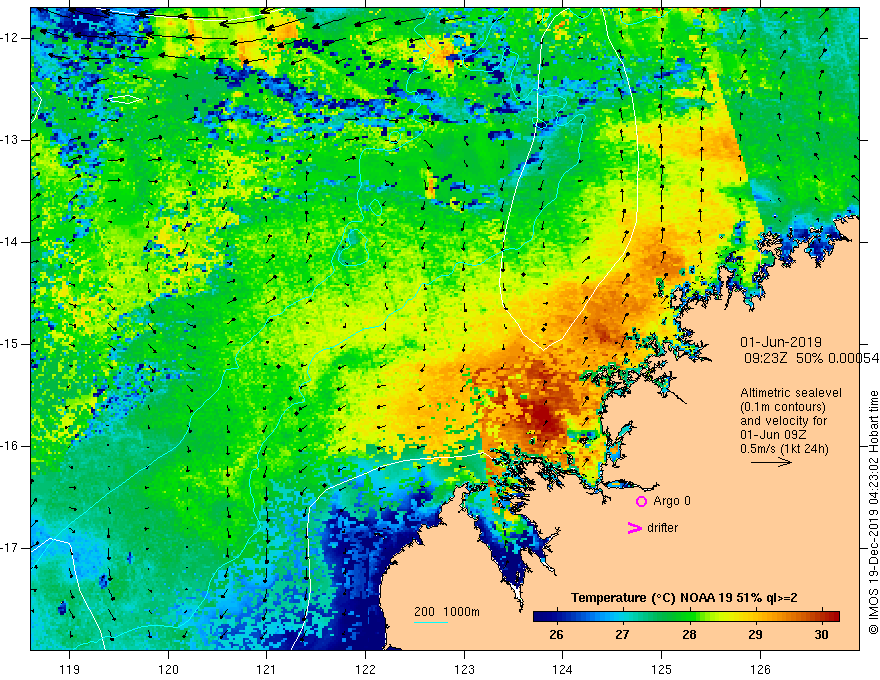Click longitude axis label 126

(x=760, y=669)
